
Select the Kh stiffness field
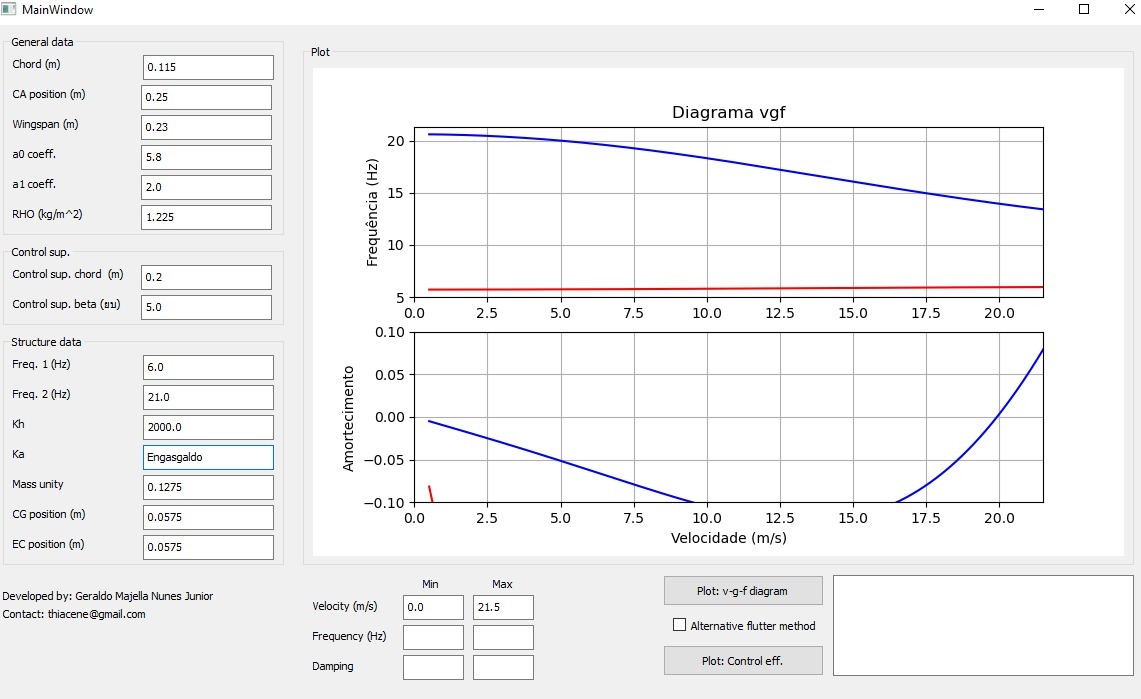(207, 427)
